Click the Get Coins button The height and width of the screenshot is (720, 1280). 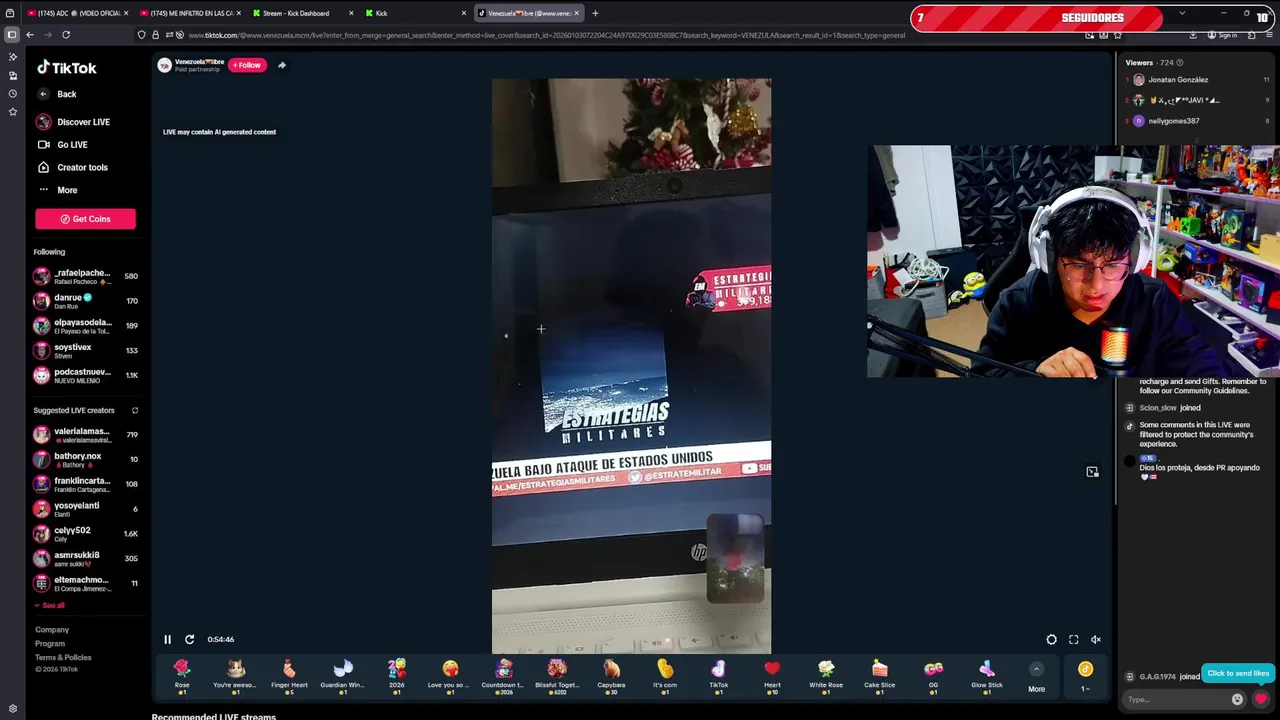[x=85, y=219]
